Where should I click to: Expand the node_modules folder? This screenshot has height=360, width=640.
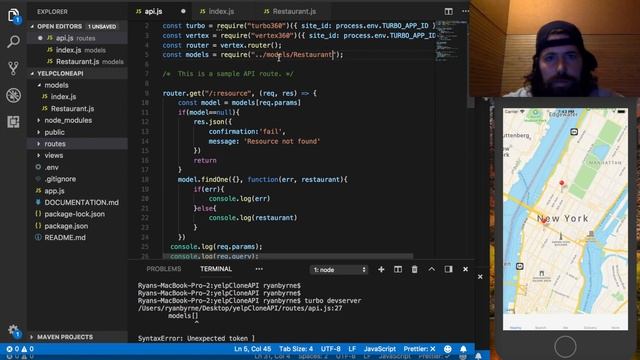(x=68, y=120)
